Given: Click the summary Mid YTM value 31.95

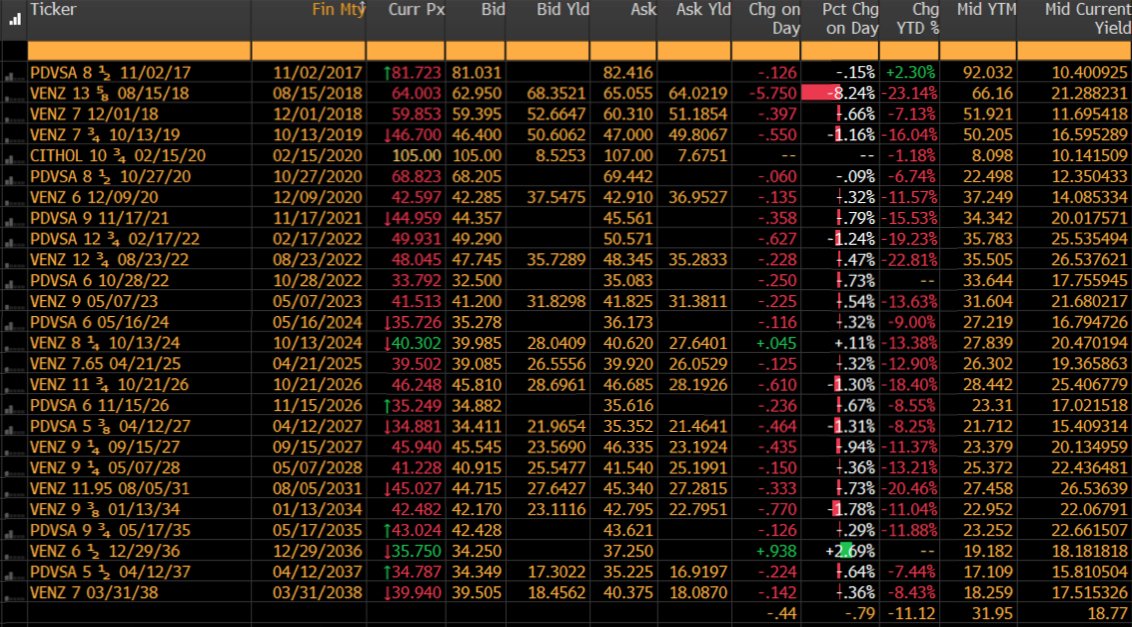Looking at the screenshot, I should point(992,614).
